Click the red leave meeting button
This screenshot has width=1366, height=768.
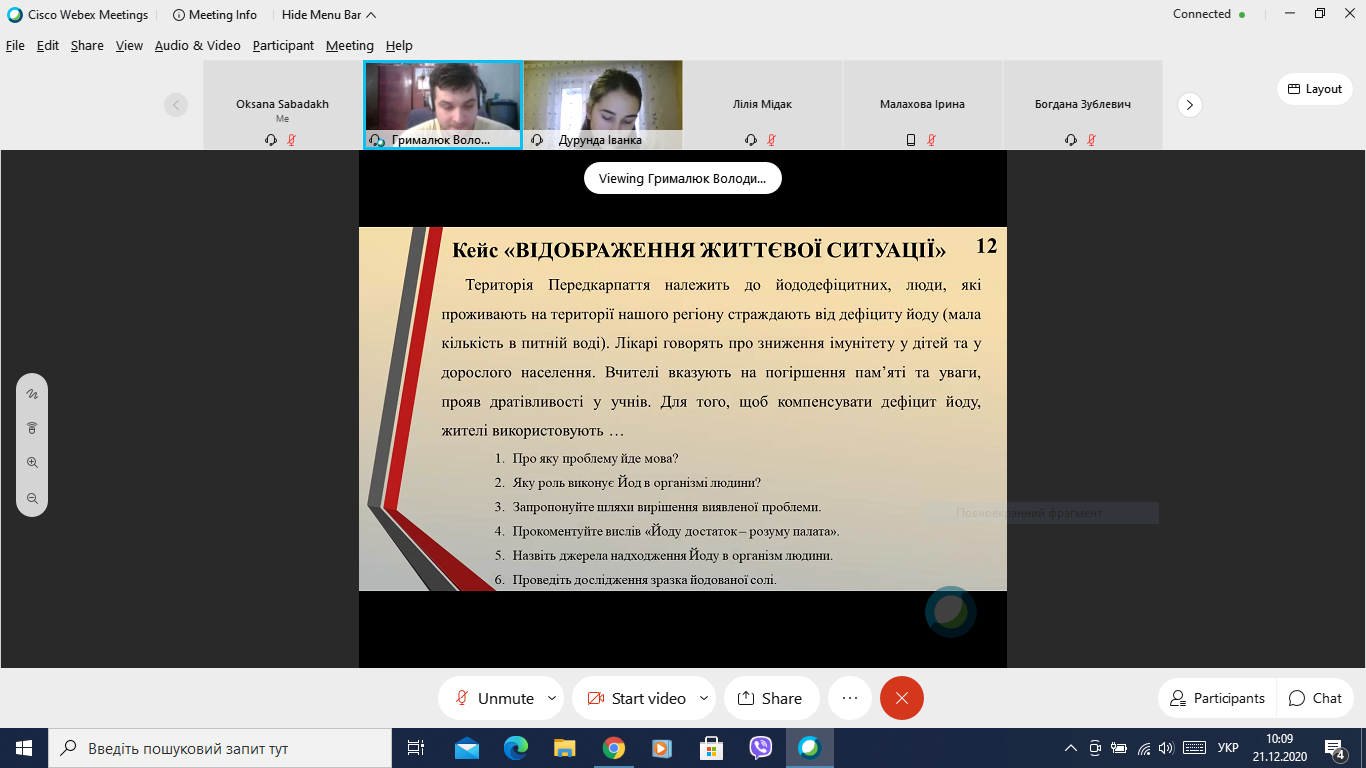902,698
